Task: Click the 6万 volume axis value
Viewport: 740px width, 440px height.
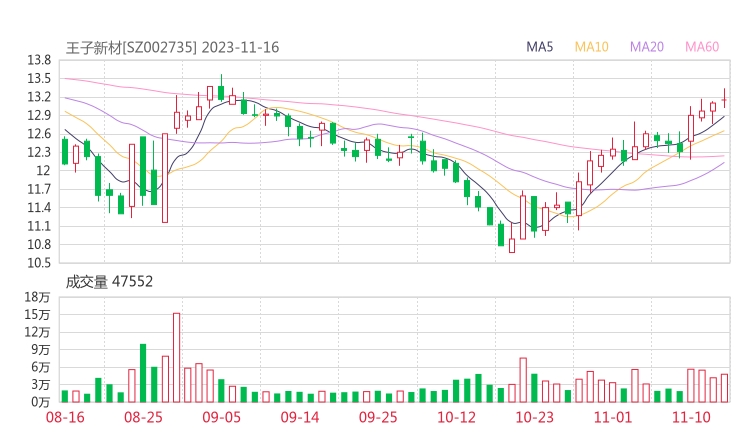Action: pos(41,367)
